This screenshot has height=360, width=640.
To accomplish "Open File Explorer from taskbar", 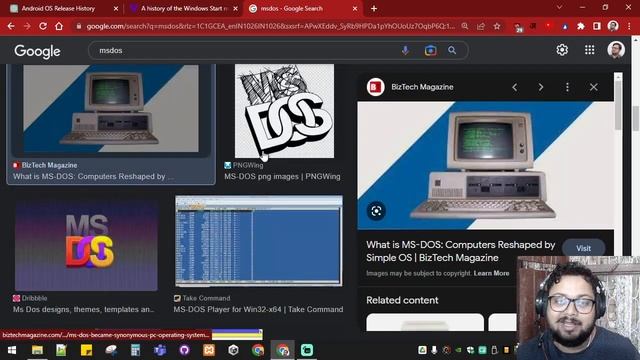I will tap(38, 350).
